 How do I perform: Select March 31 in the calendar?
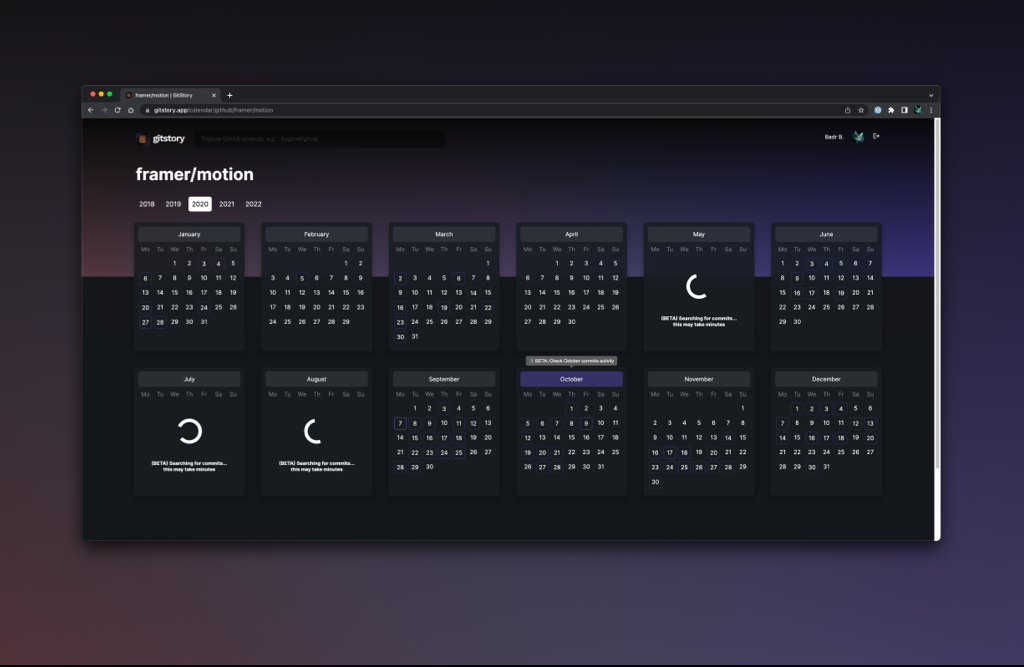coord(415,336)
